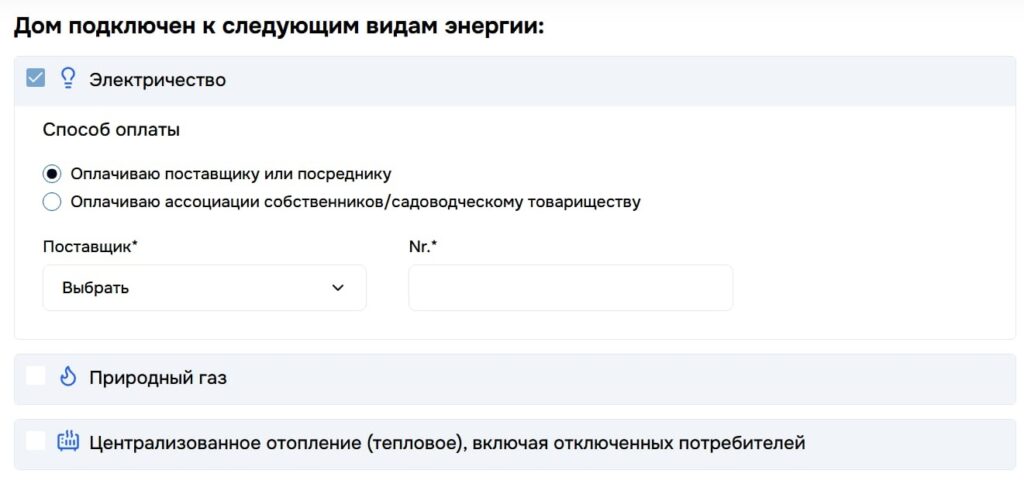Click the chevron arrow in the Поставщик combo box
Viewport: 1024px width, 491px height.
pyautogui.click(x=338, y=288)
